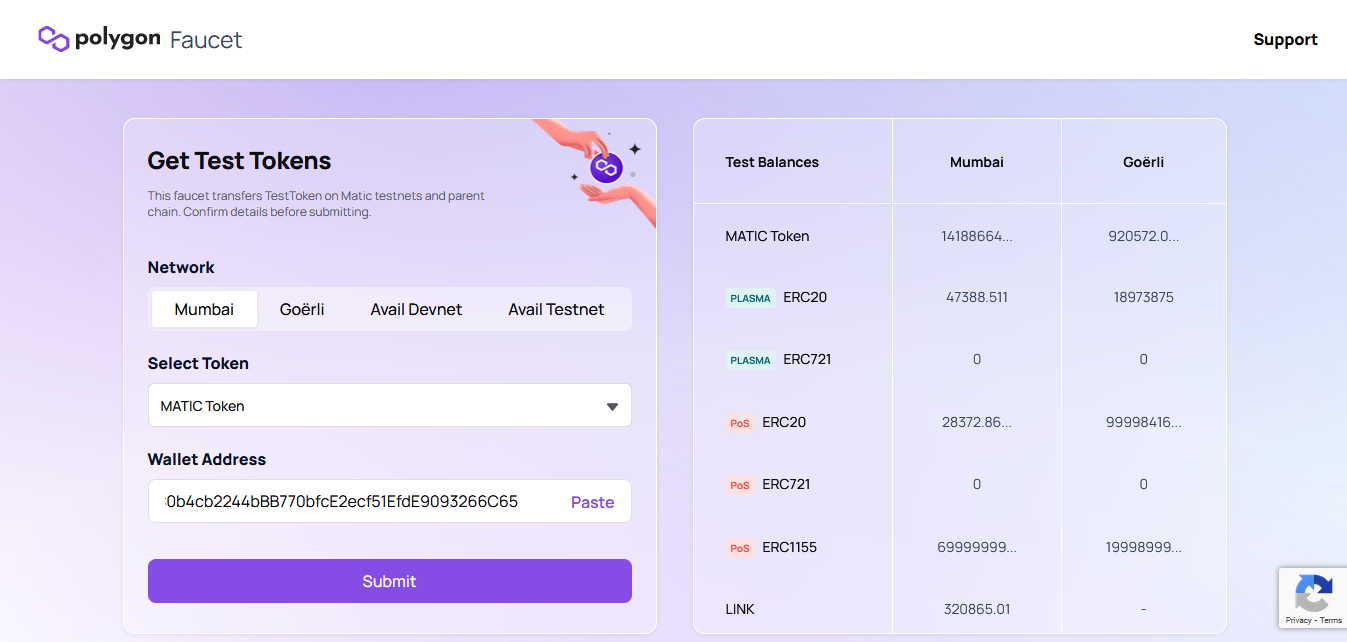This screenshot has width=1347, height=642.
Task: Click the PLASMA badge beside ERC20
Action: tap(750, 298)
